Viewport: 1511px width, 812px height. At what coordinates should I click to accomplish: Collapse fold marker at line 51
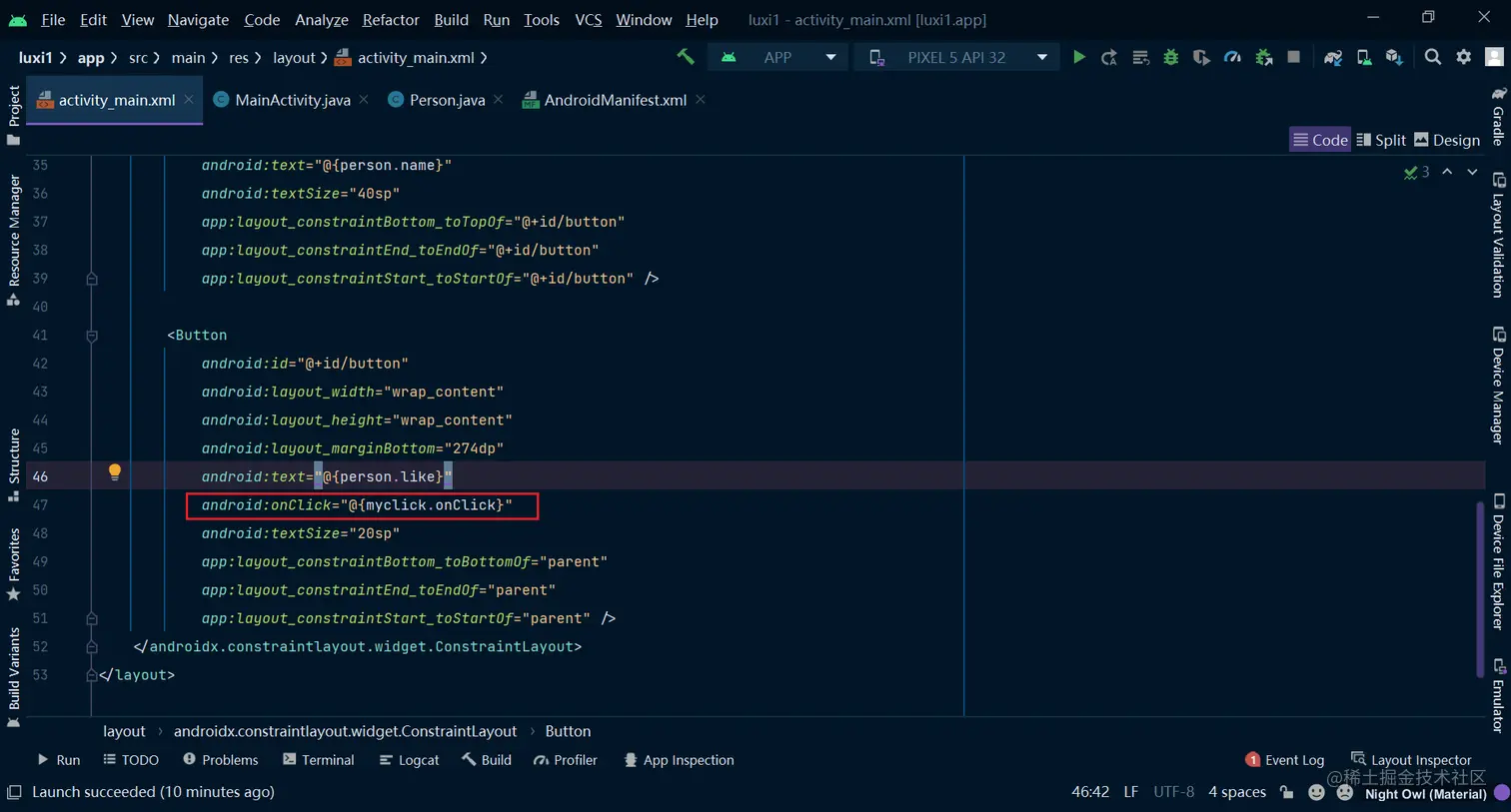(x=92, y=619)
